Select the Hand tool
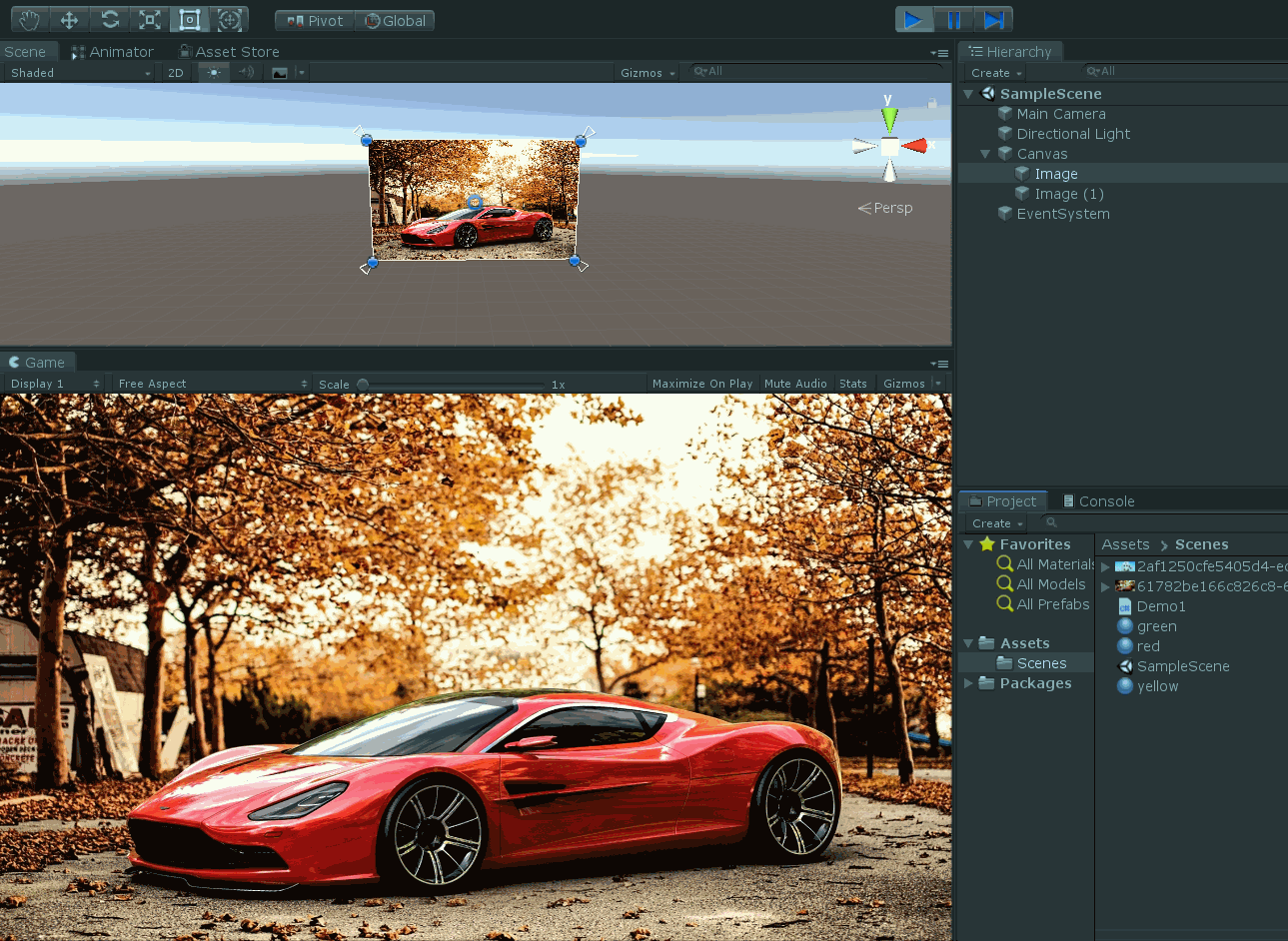Screen dimensions: 1288x941 [x=30, y=20]
